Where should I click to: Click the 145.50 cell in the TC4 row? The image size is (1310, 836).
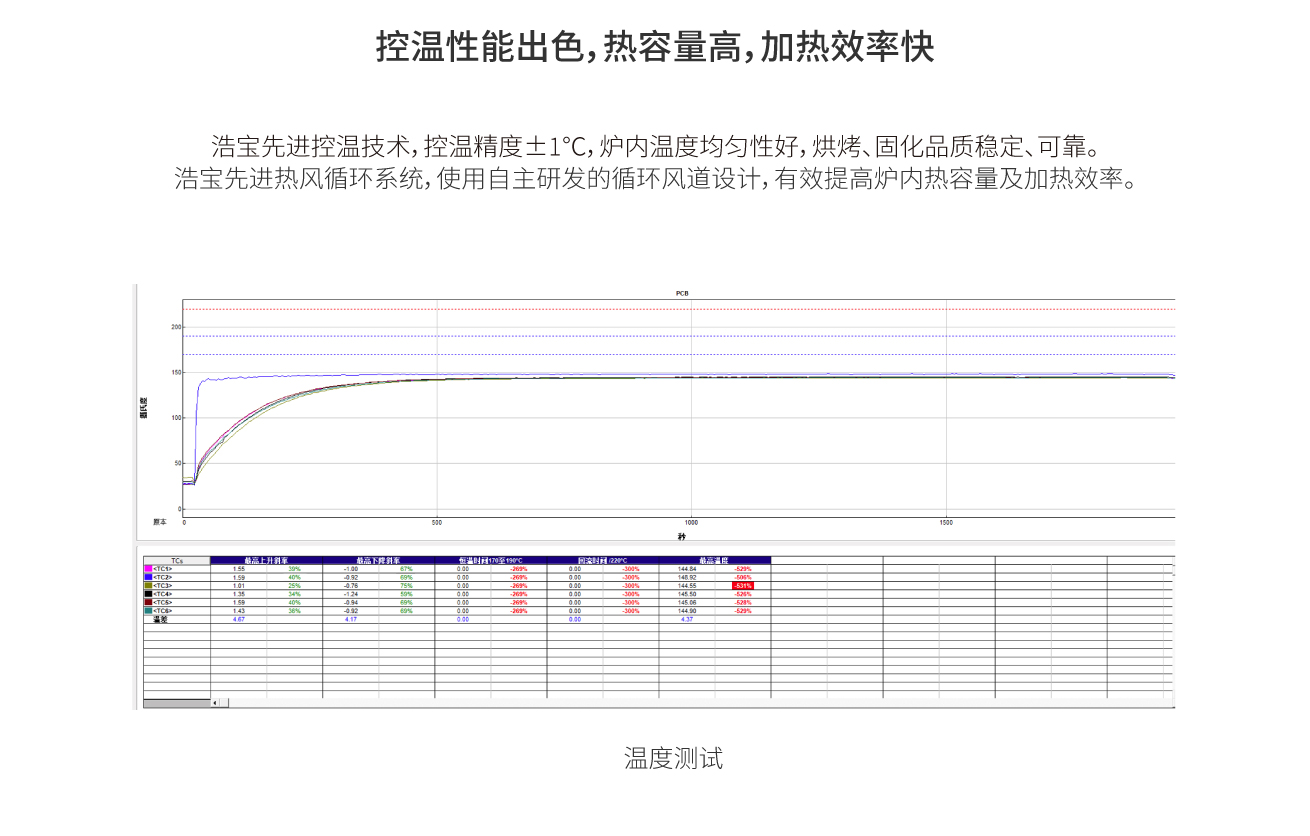click(687, 594)
